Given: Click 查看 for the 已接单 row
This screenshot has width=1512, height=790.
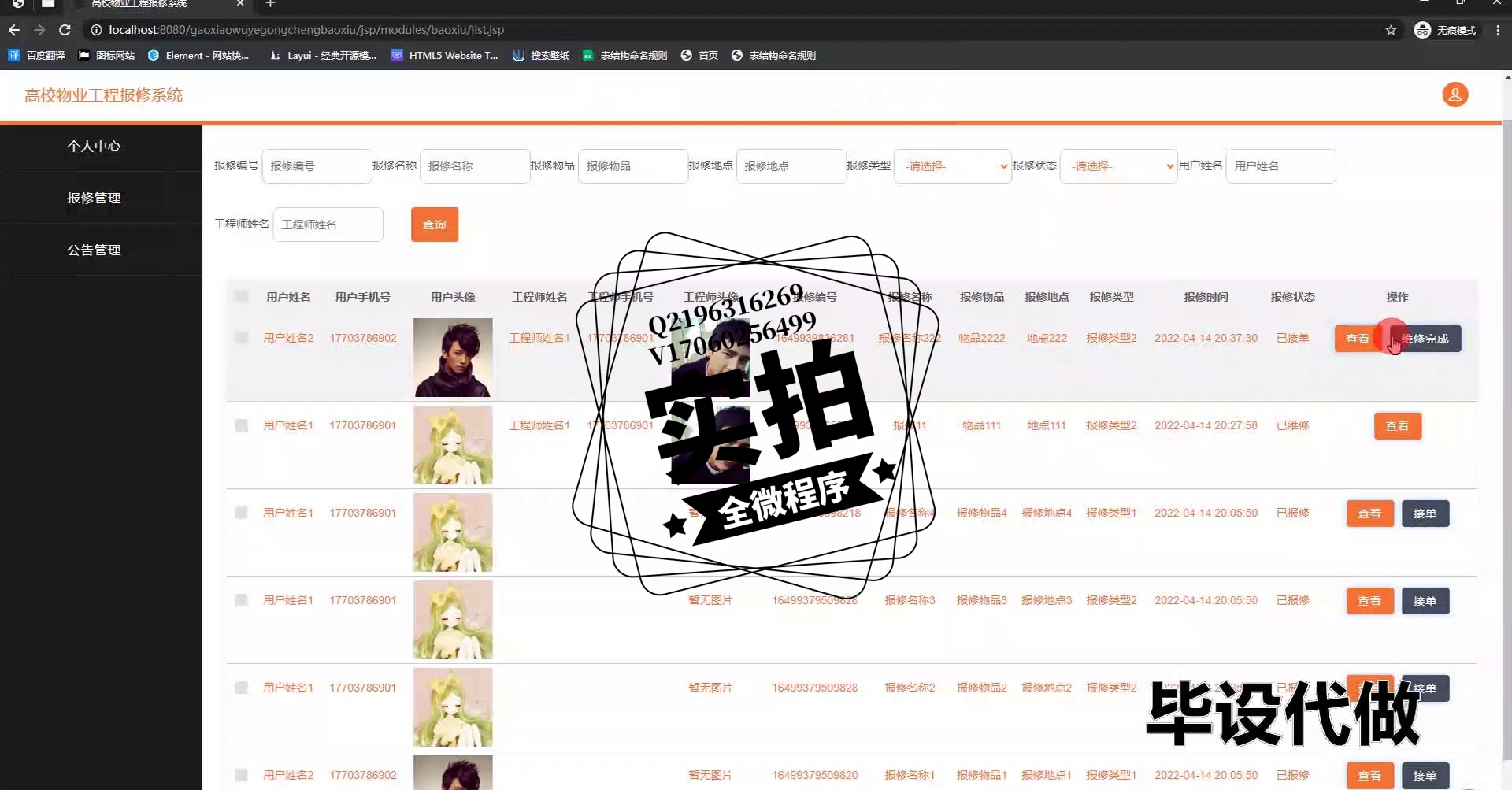Looking at the screenshot, I should 1358,339.
